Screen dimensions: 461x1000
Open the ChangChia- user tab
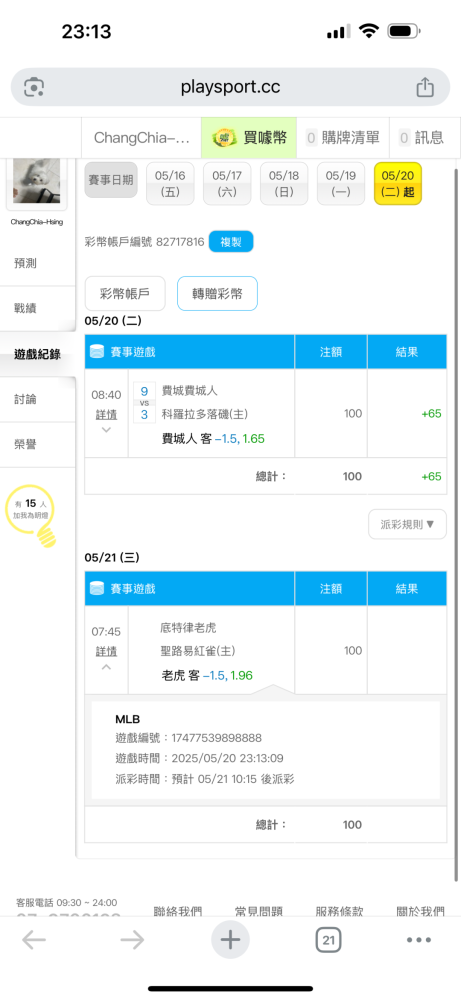pyautogui.click(x=142, y=137)
